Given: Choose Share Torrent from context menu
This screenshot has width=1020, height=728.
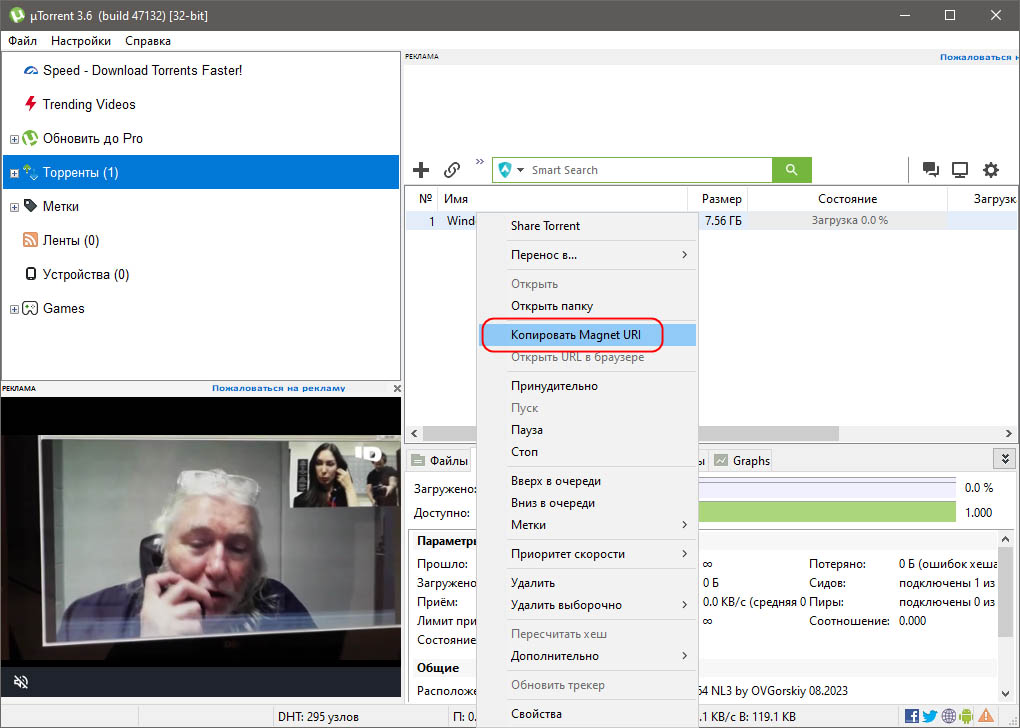Looking at the screenshot, I should coord(587,226).
